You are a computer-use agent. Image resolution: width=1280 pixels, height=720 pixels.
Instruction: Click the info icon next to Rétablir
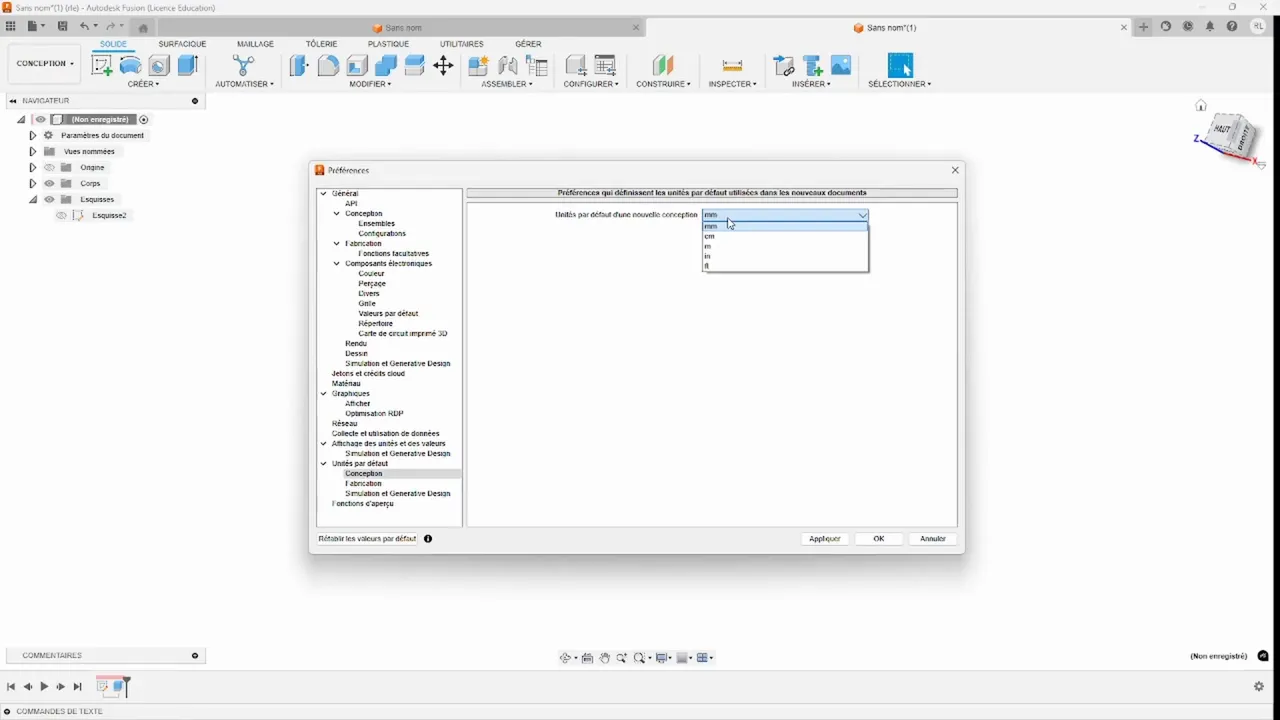point(428,539)
